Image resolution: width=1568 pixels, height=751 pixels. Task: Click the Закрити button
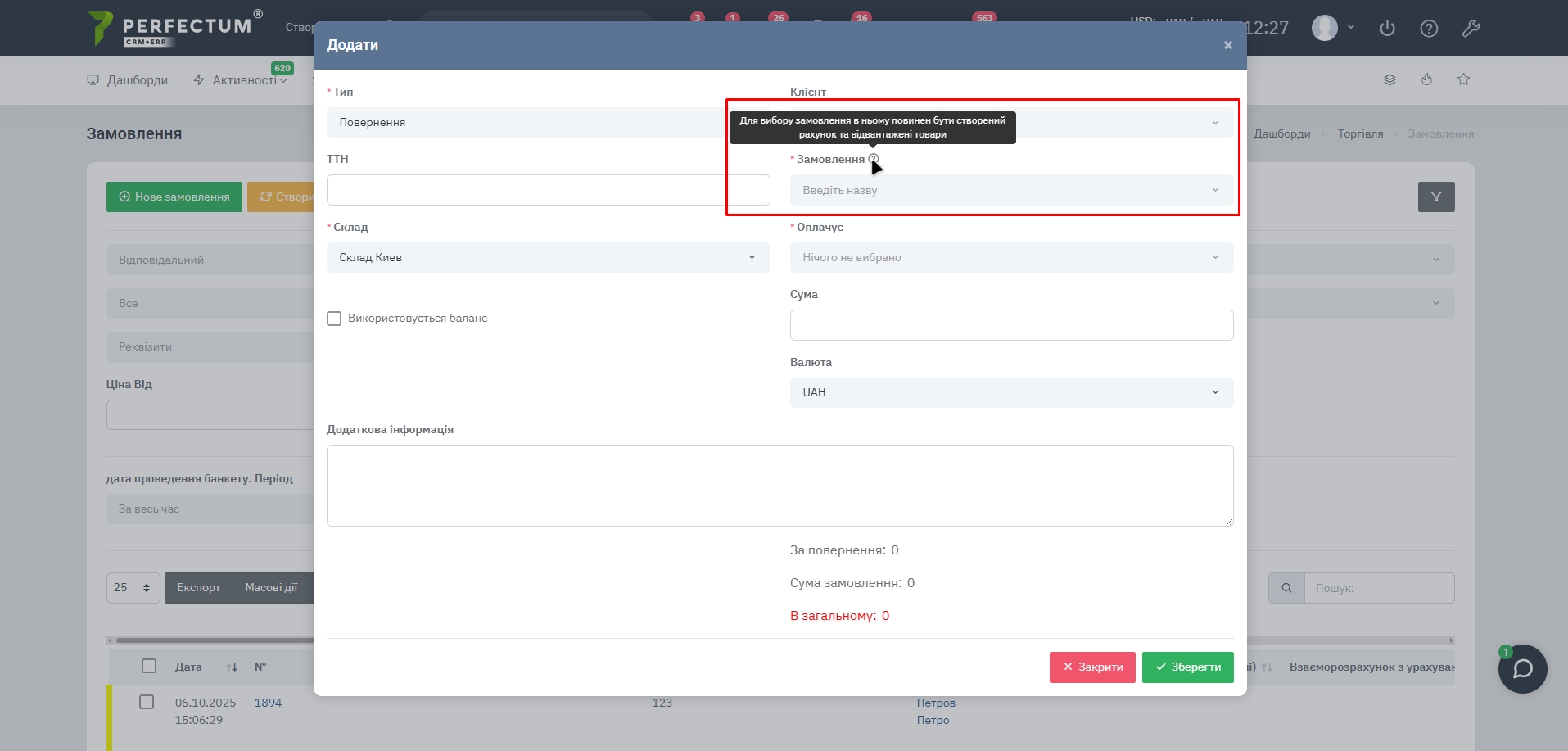click(1091, 667)
